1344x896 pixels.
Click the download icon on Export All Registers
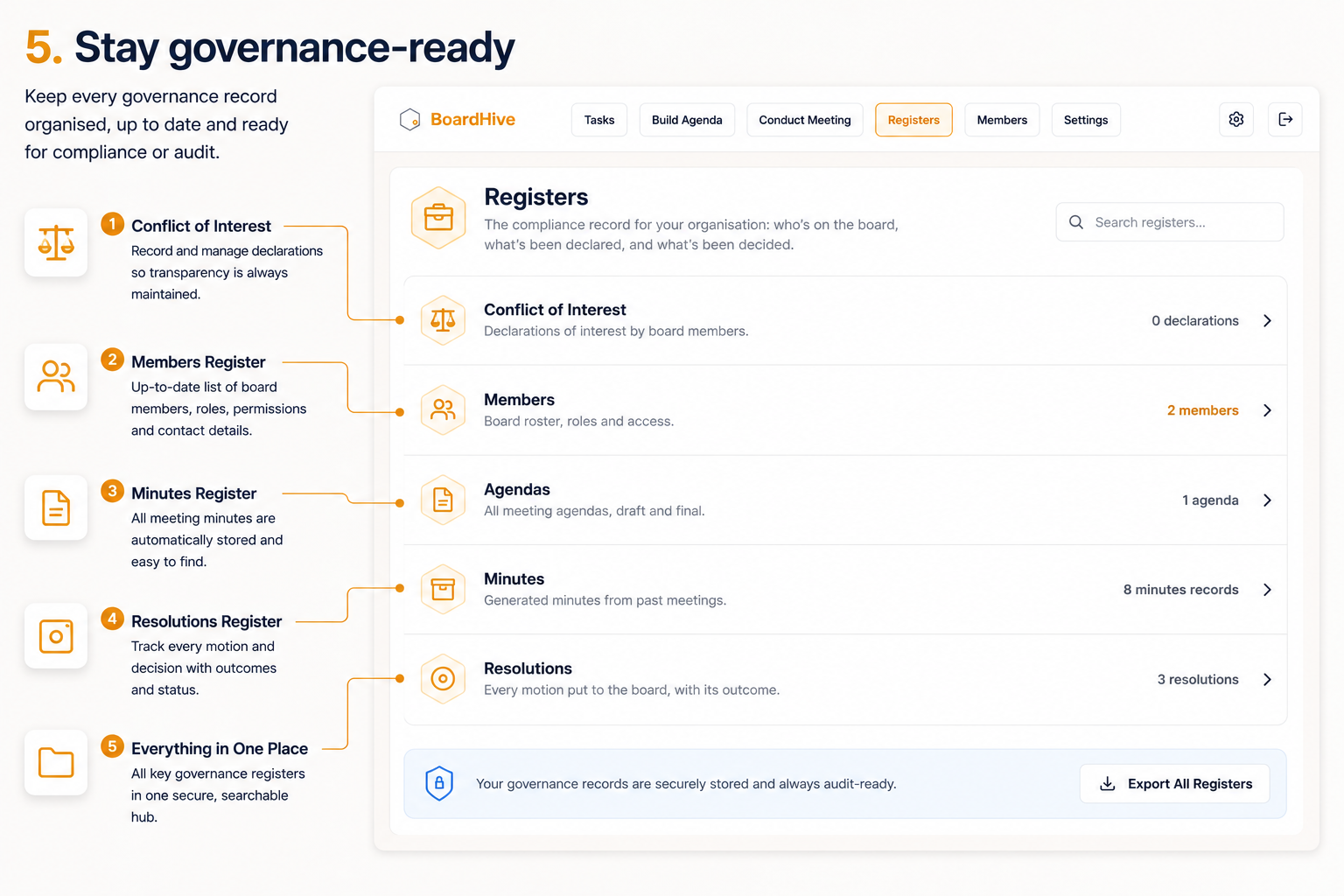point(1107,784)
